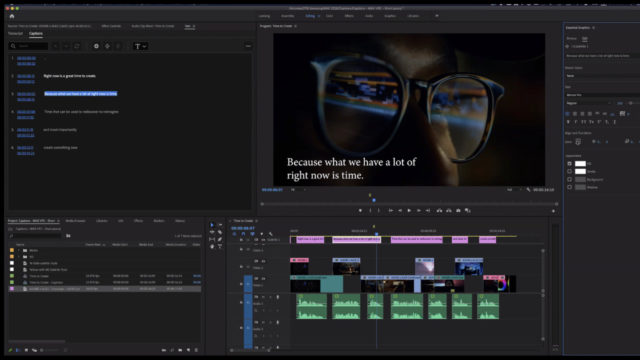Step forward one frame
The height and width of the screenshot is (360, 640).
419,211
